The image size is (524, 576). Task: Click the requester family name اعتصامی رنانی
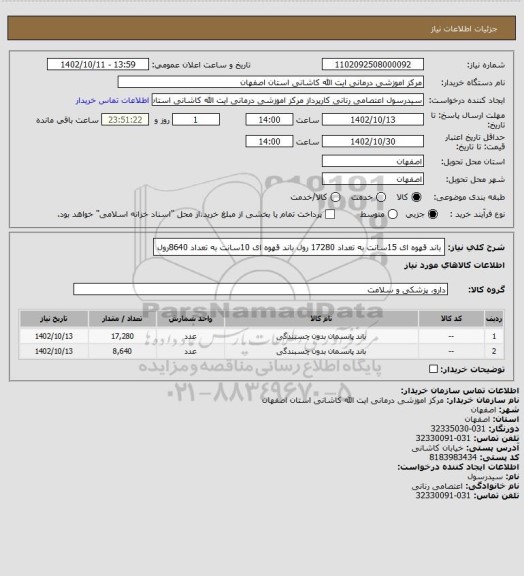[x=437, y=486]
